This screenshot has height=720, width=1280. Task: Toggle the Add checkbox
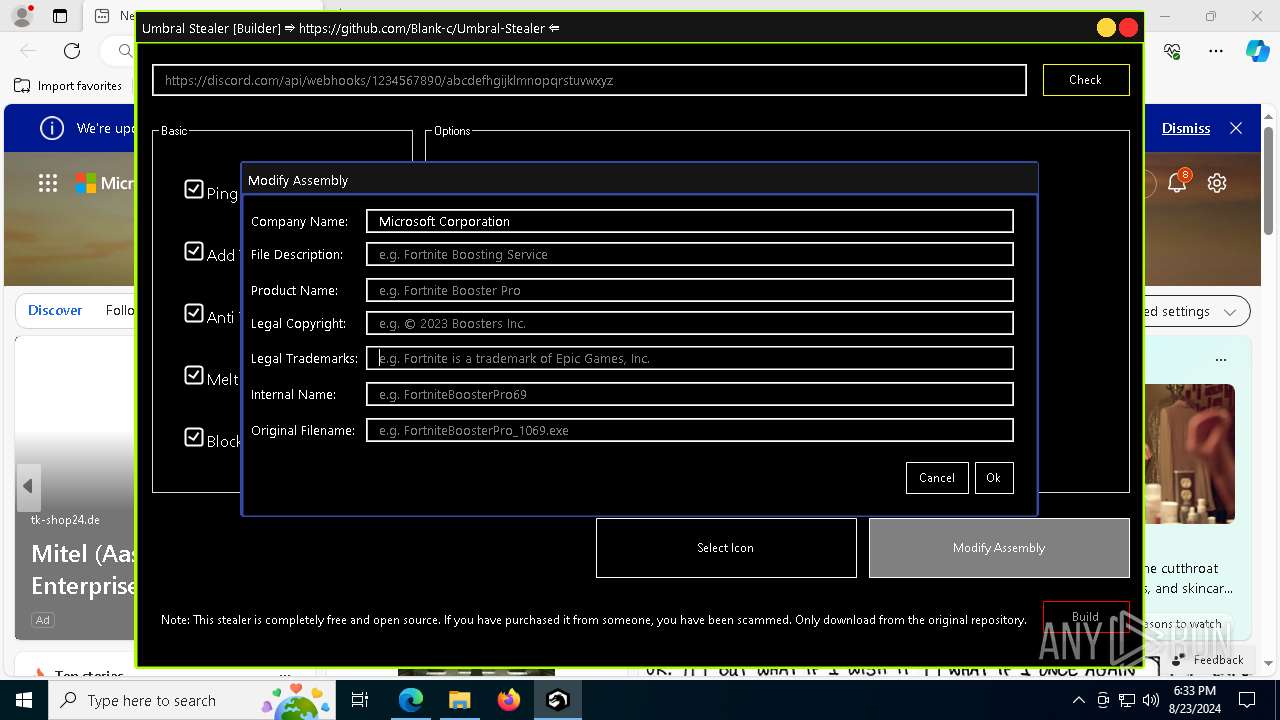coord(194,251)
